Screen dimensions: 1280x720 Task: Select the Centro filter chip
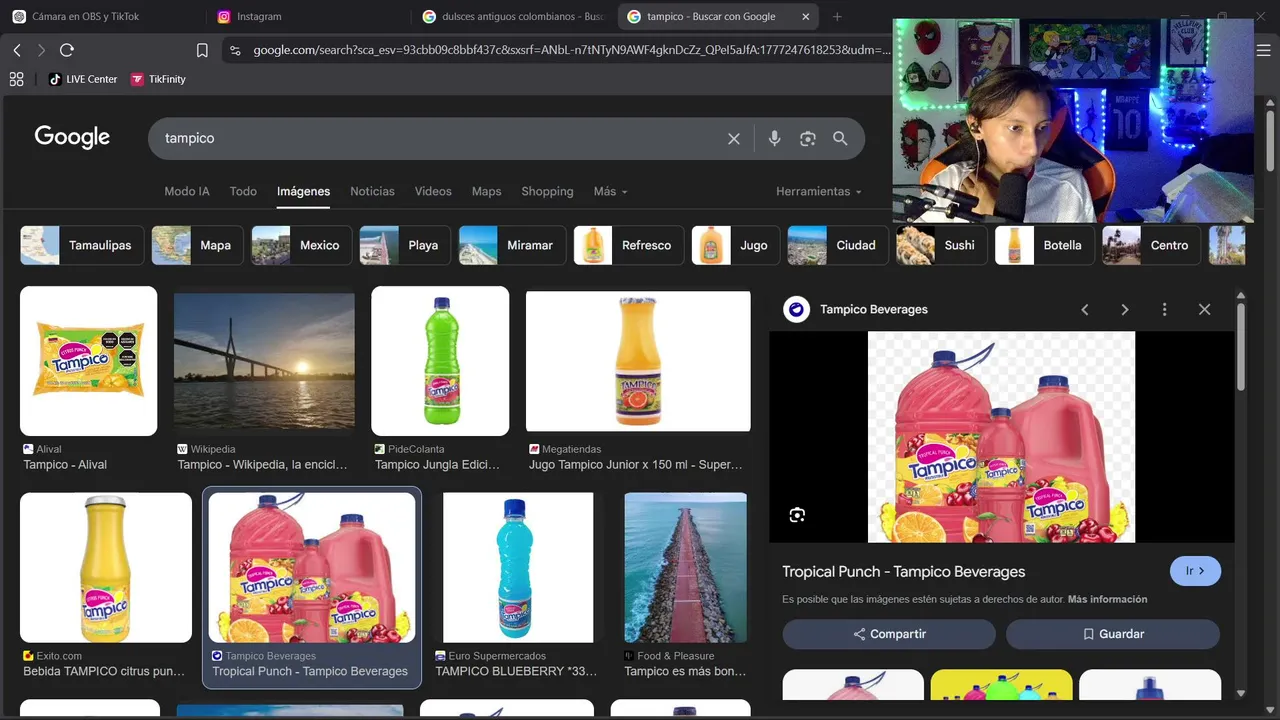click(1151, 245)
